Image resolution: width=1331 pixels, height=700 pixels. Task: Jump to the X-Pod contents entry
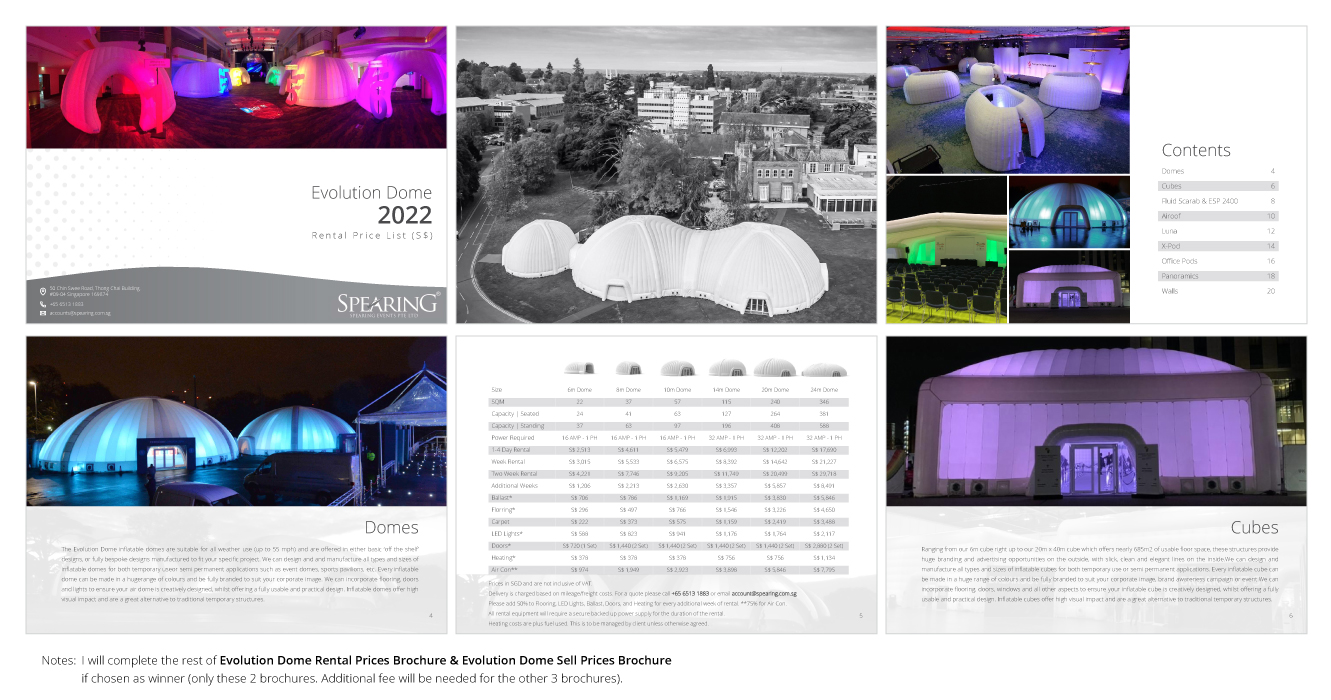click(1172, 246)
